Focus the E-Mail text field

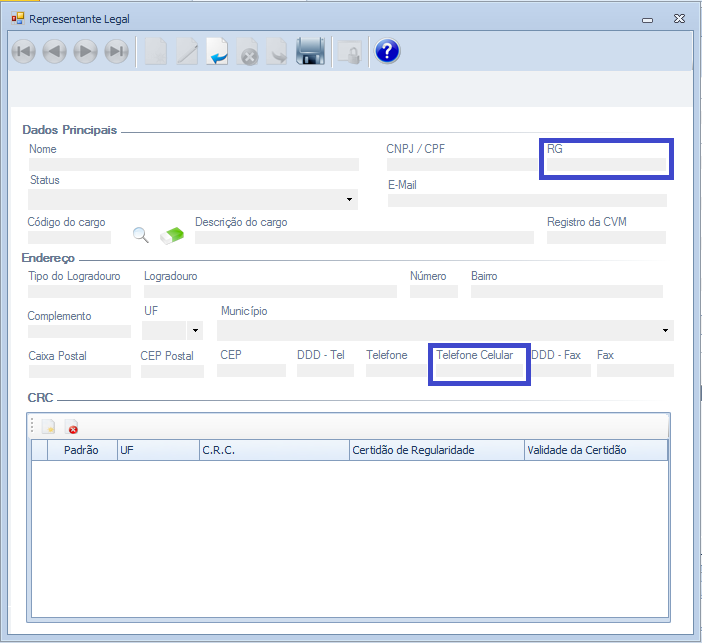point(527,201)
